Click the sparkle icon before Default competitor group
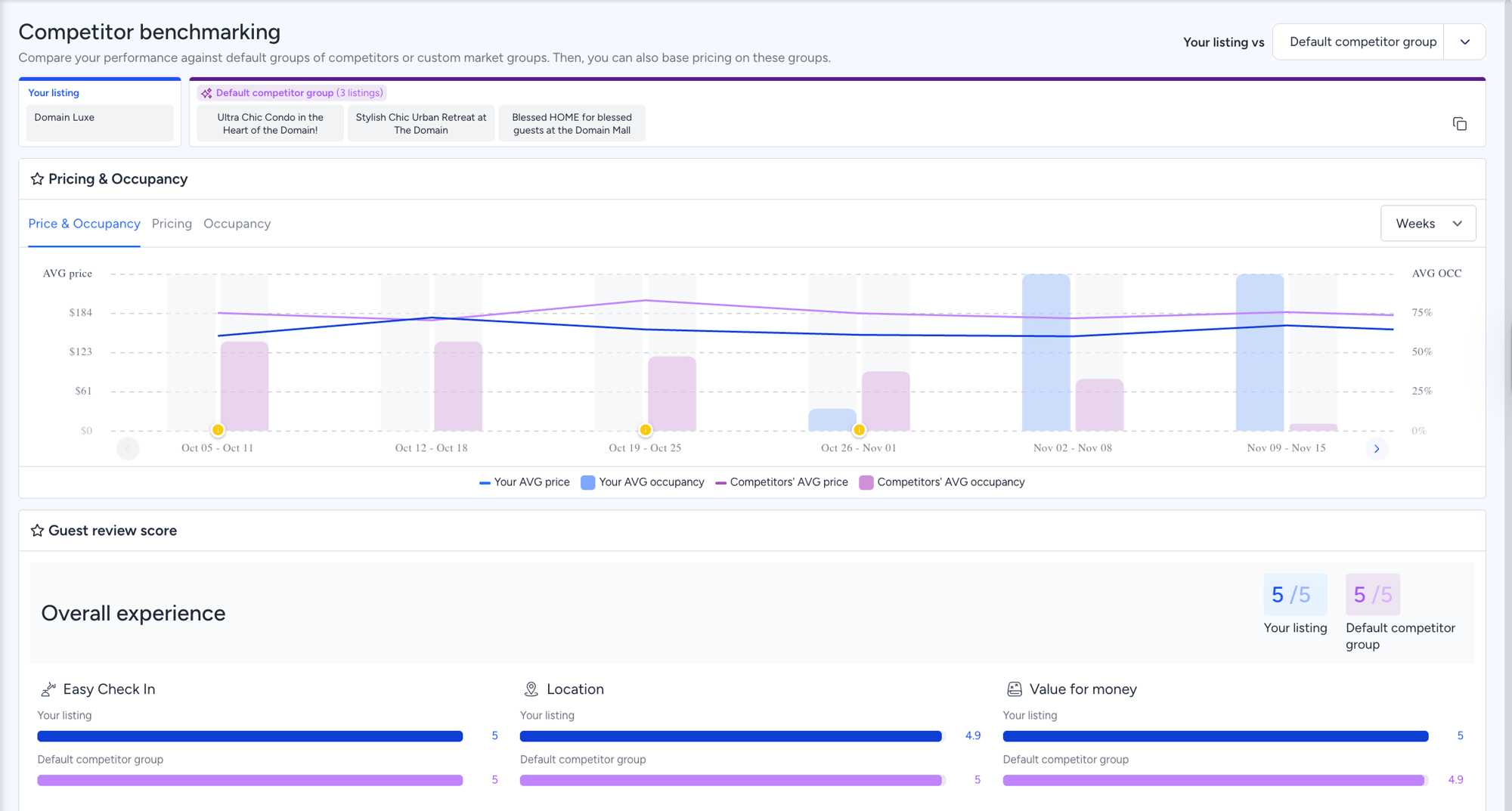 206,93
